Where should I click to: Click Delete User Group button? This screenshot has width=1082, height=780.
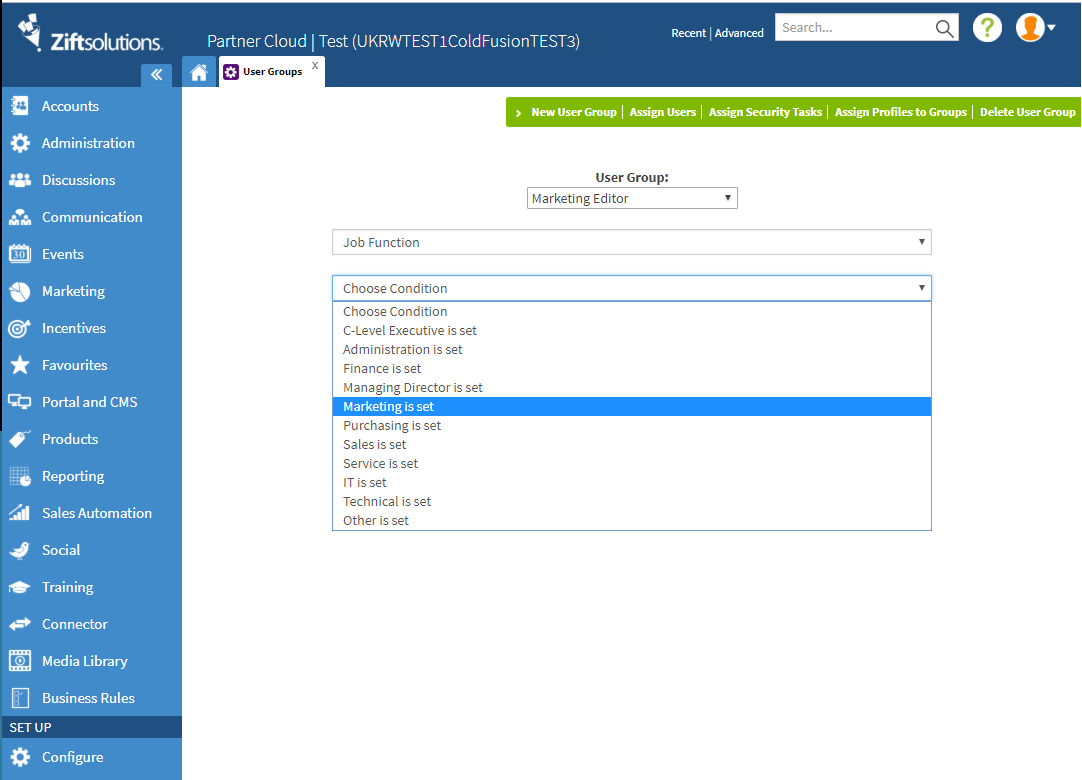point(1027,112)
